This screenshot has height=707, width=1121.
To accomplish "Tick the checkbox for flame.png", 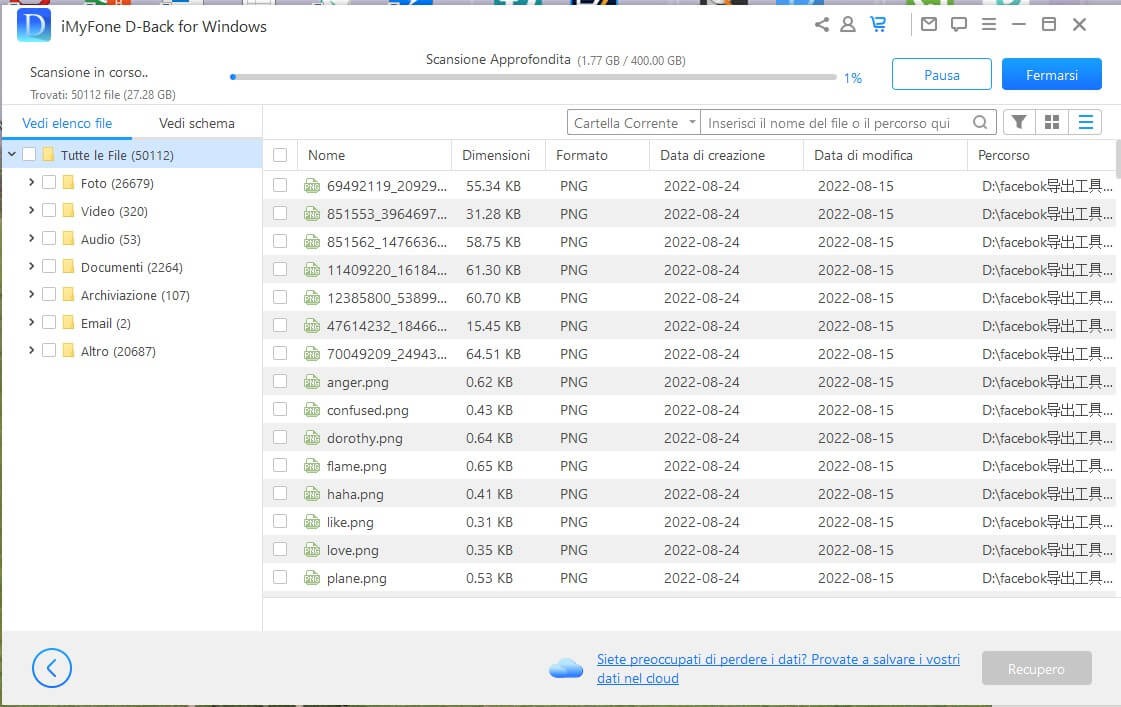I will tap(280, 465).
